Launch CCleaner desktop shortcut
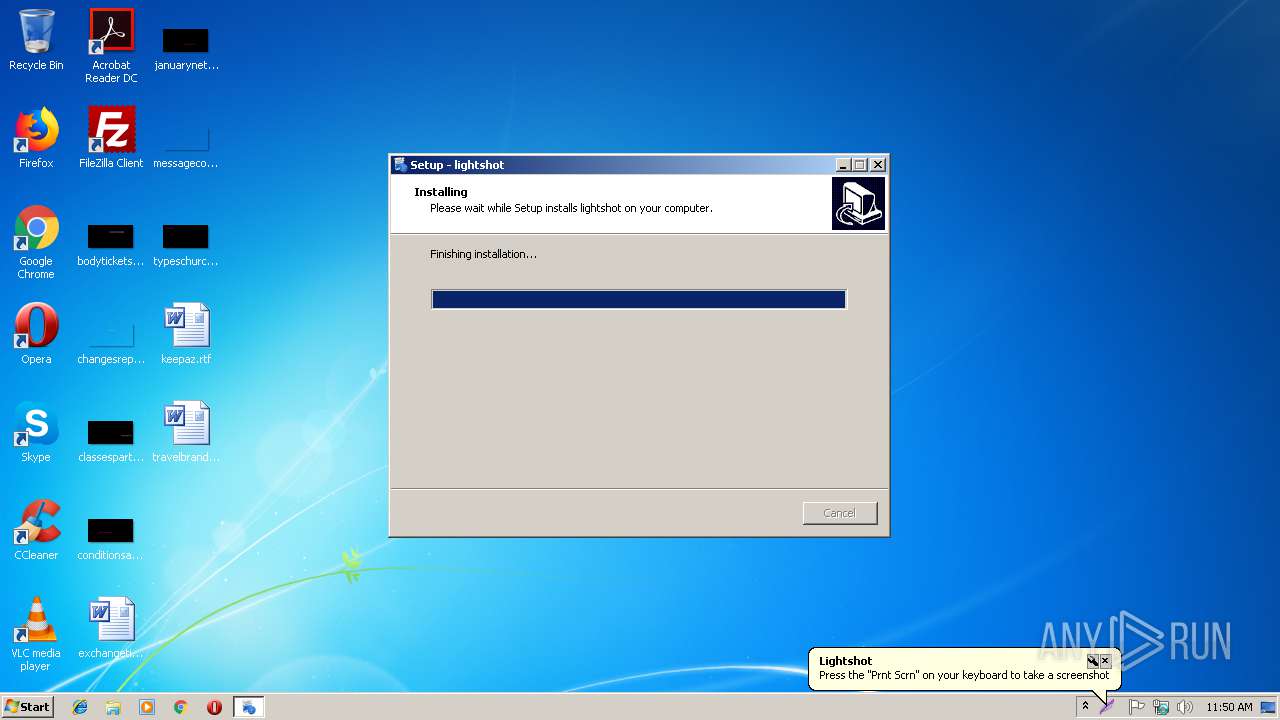This screenshot has height=720, width=1280. point(36,530)
